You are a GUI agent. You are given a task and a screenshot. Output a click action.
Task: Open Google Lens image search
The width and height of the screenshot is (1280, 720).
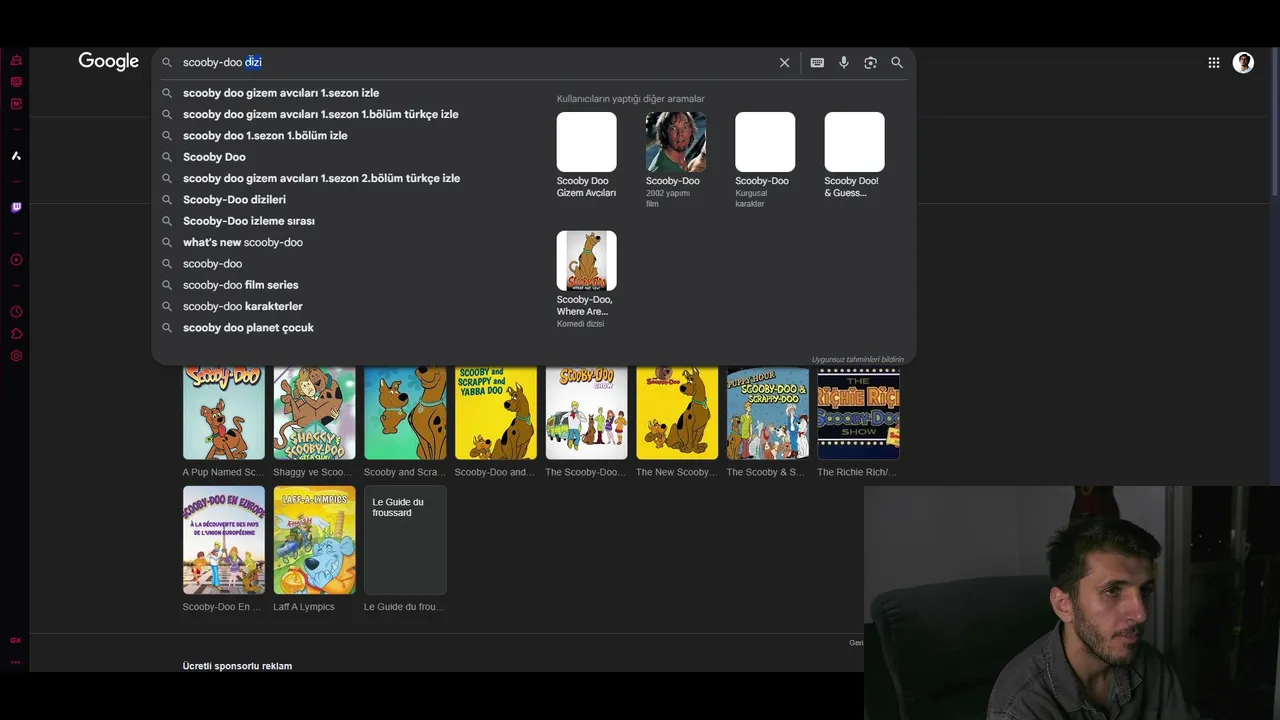tap(870, 62)
